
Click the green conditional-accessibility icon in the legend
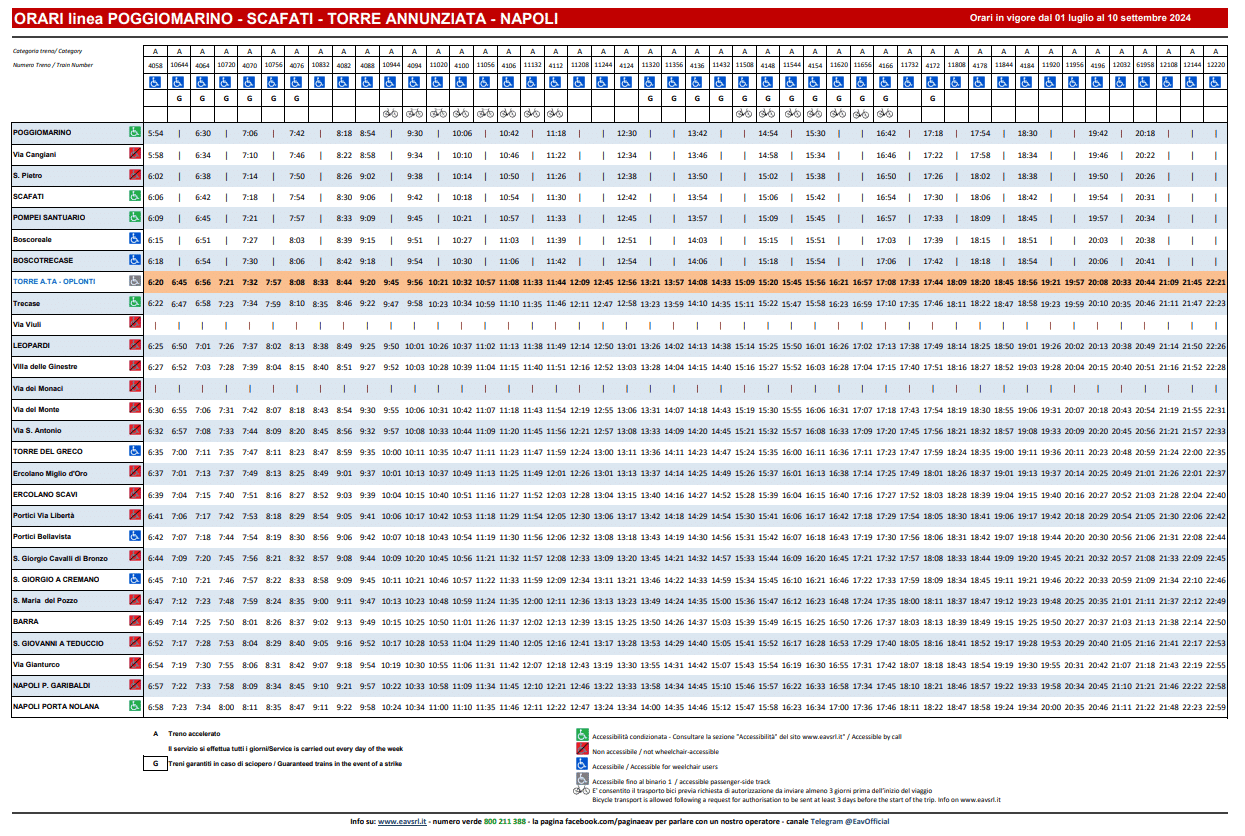point(582,735)
